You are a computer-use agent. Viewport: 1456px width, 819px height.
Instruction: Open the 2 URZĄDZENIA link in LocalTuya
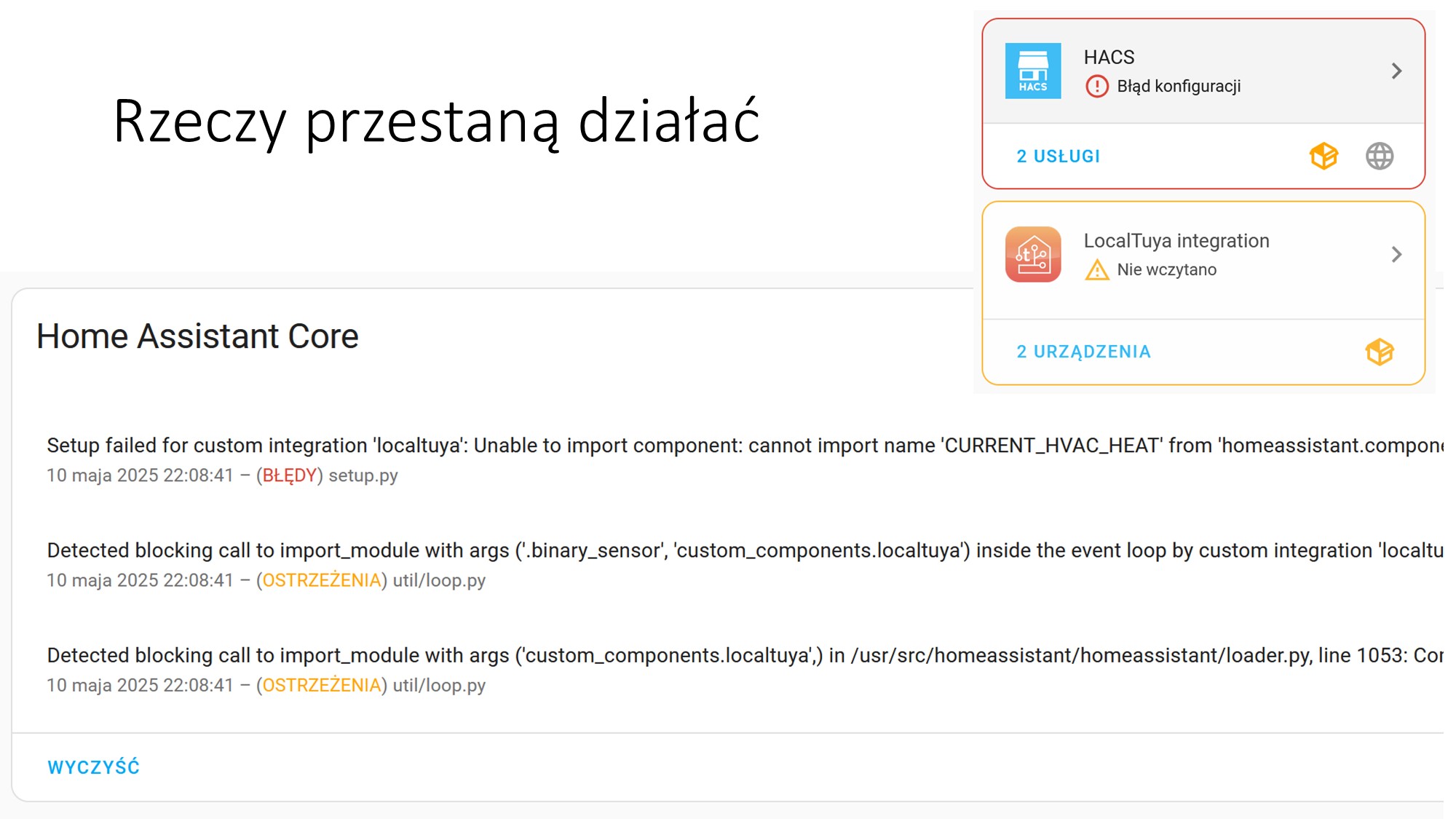coord(1083,352)
